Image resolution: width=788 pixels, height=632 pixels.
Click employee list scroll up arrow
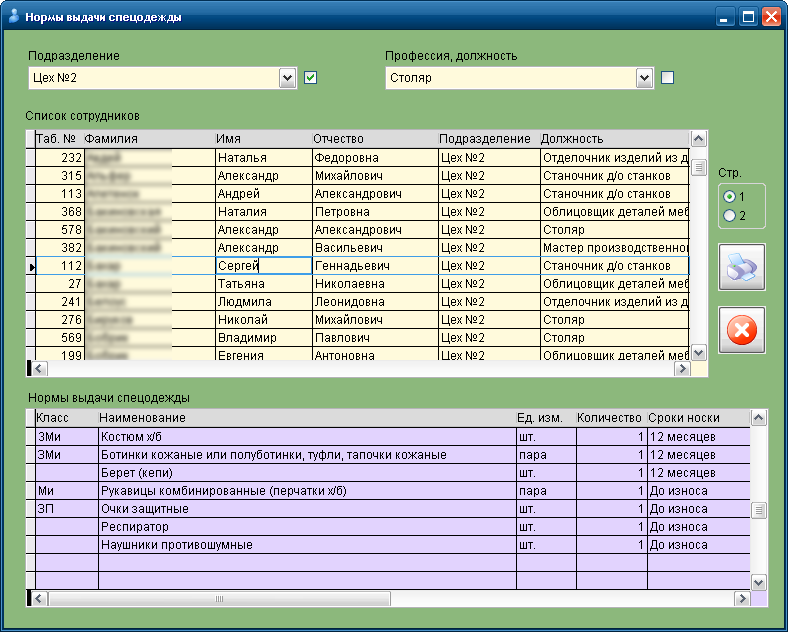click(699, 139)
